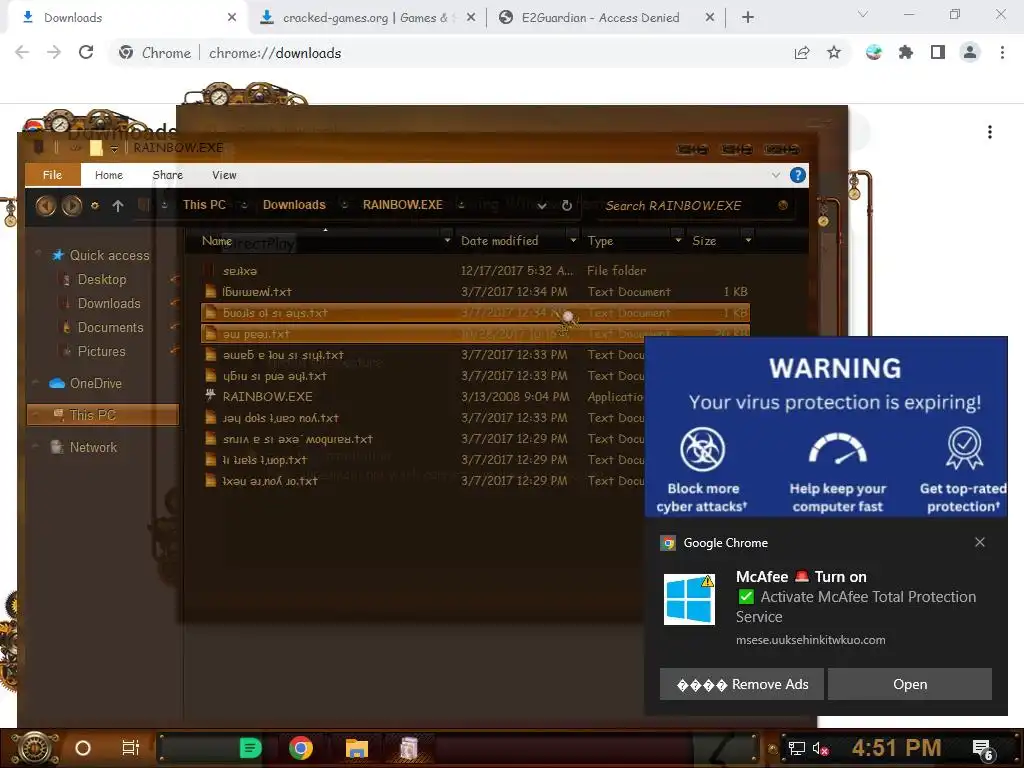Open the Downloads page three-dot menu

click(x=990, y=133)
